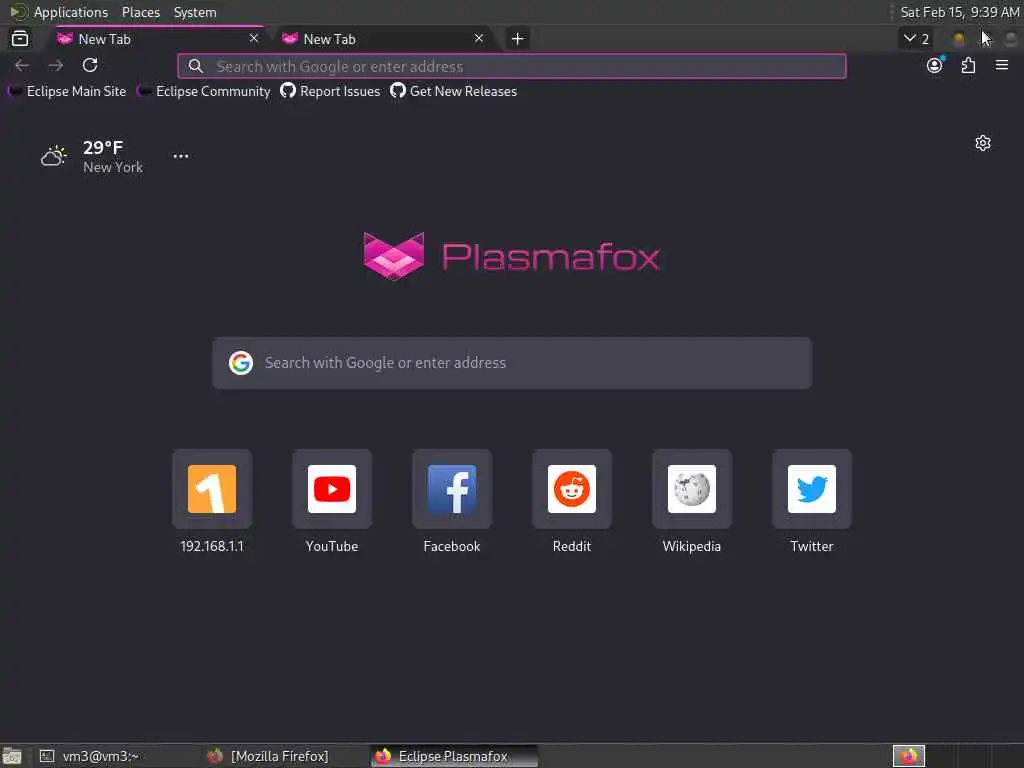Focus the address bar input
Image resolution: width=1024 pixels, height=768 pixels.
[x=511, y=66]
